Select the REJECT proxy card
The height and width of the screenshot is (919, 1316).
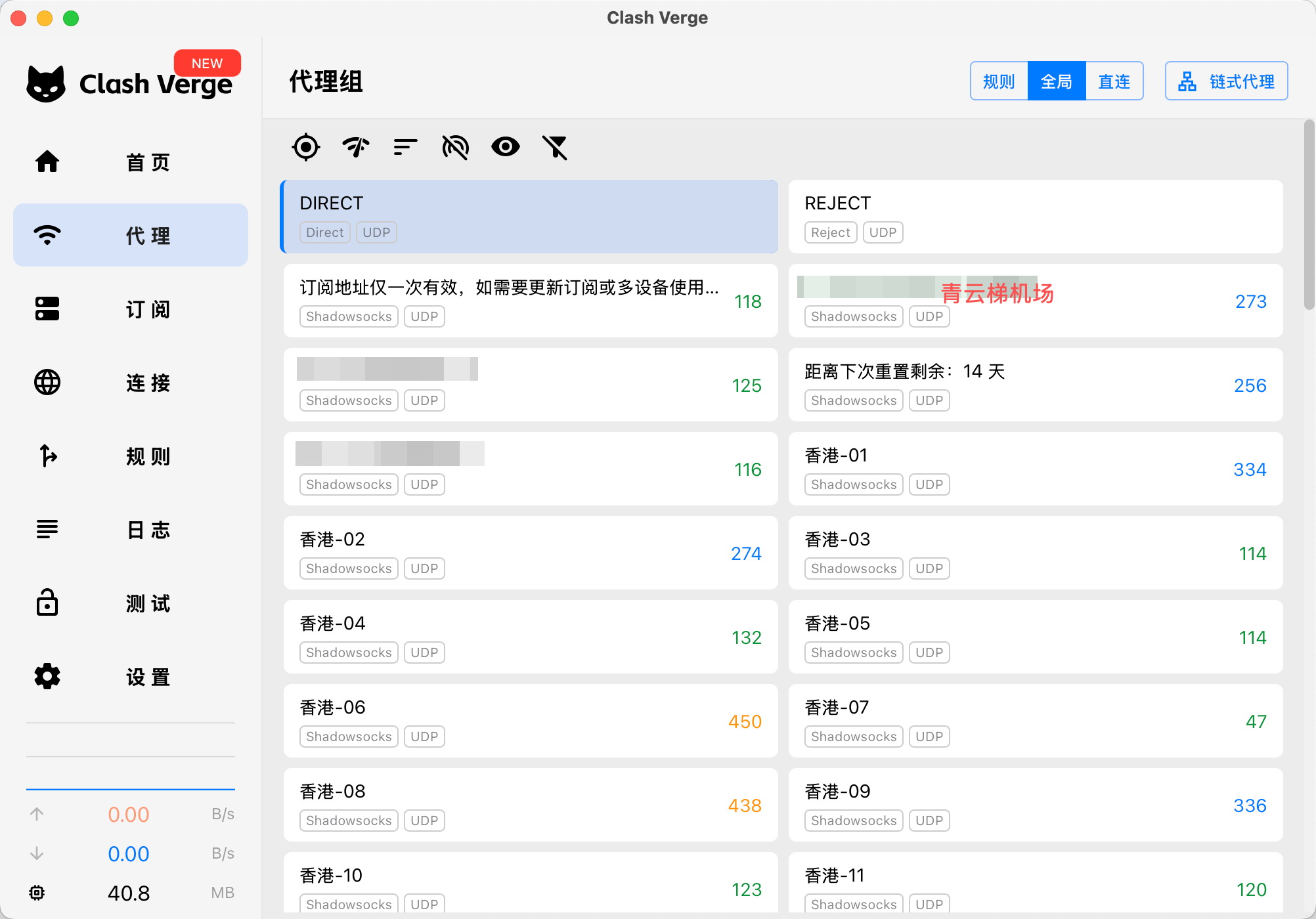coord(1035,217)
